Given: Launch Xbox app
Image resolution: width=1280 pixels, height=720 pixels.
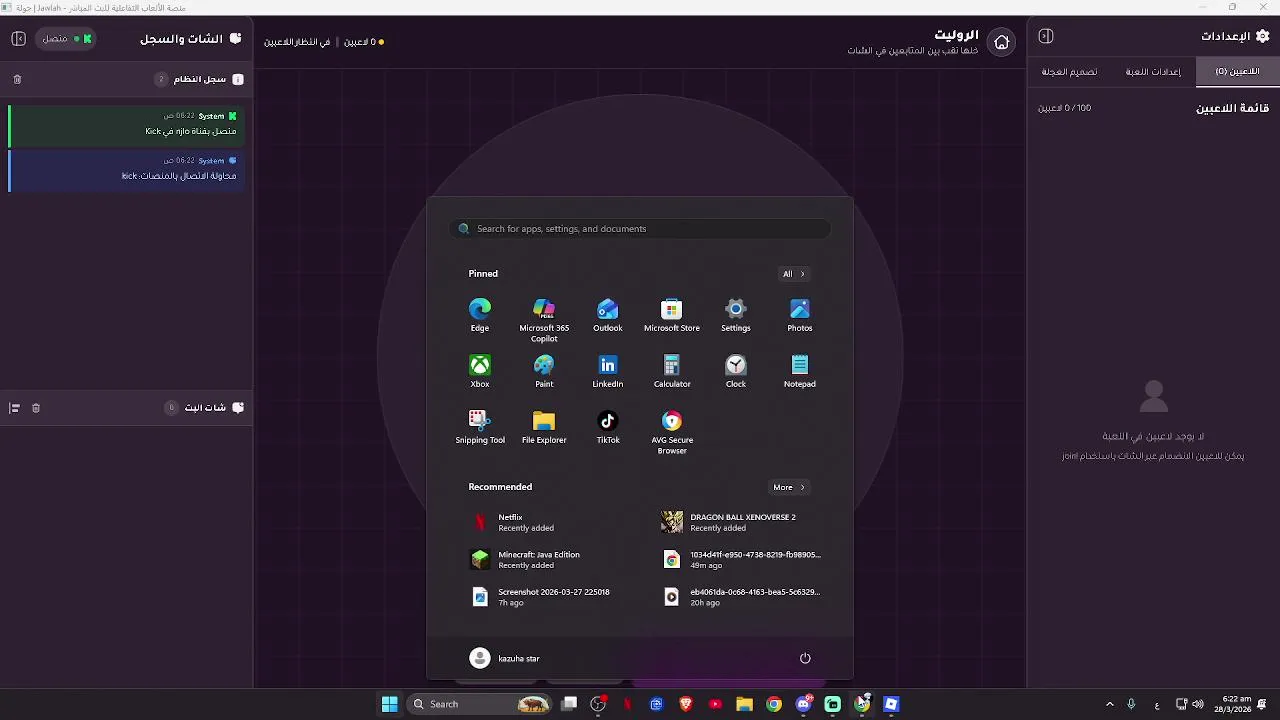Looking at the screenshot, I should pyautogui.click(x=480, y=370).
